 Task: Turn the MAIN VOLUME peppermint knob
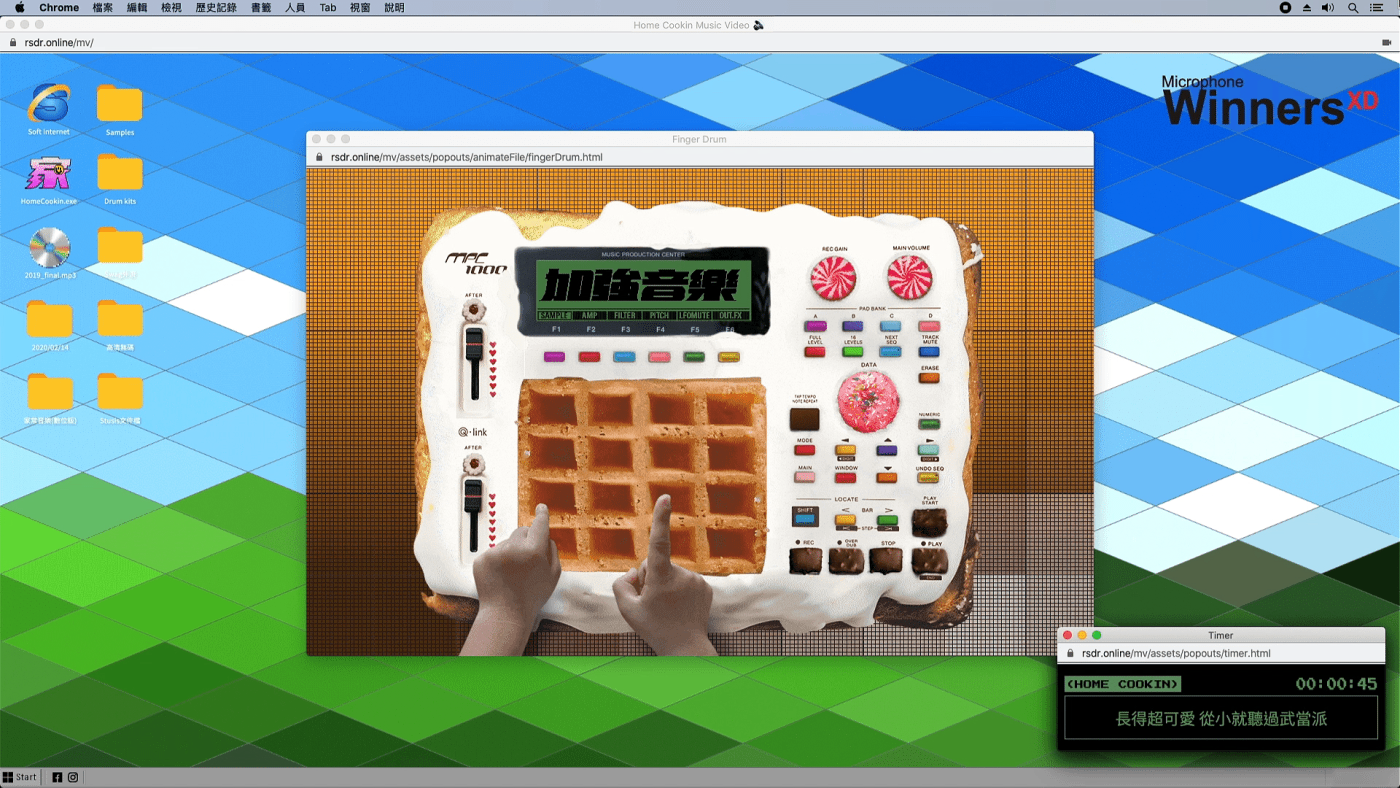[910, 277]
